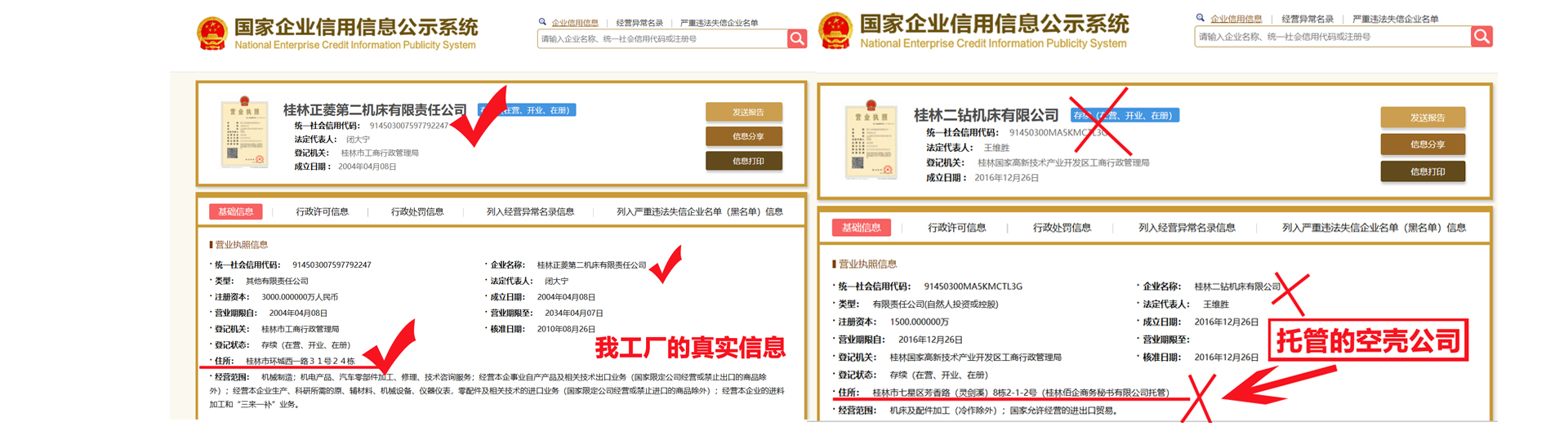The width and height of the screenshot is (1568, 431).
Task: Click 信息分享 button for 桂林正菱第二机床有限责任公司
Action: 744,136
